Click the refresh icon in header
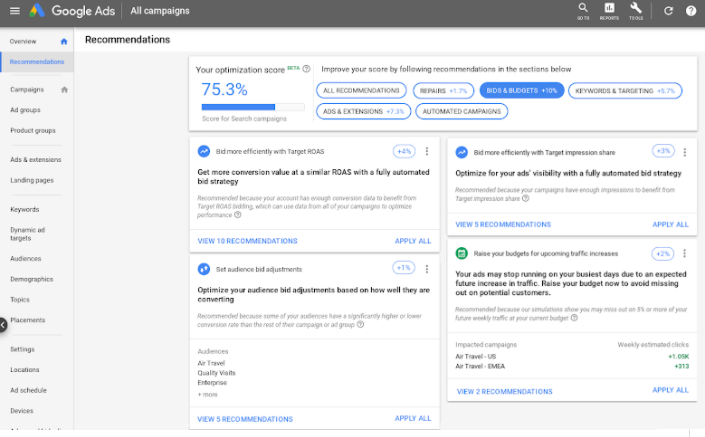 (x=668, y=12)
